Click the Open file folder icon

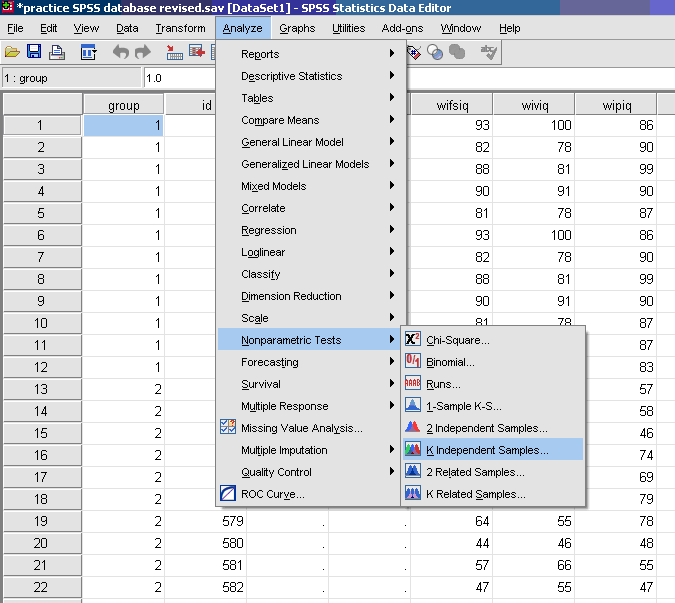pos(12,52)
